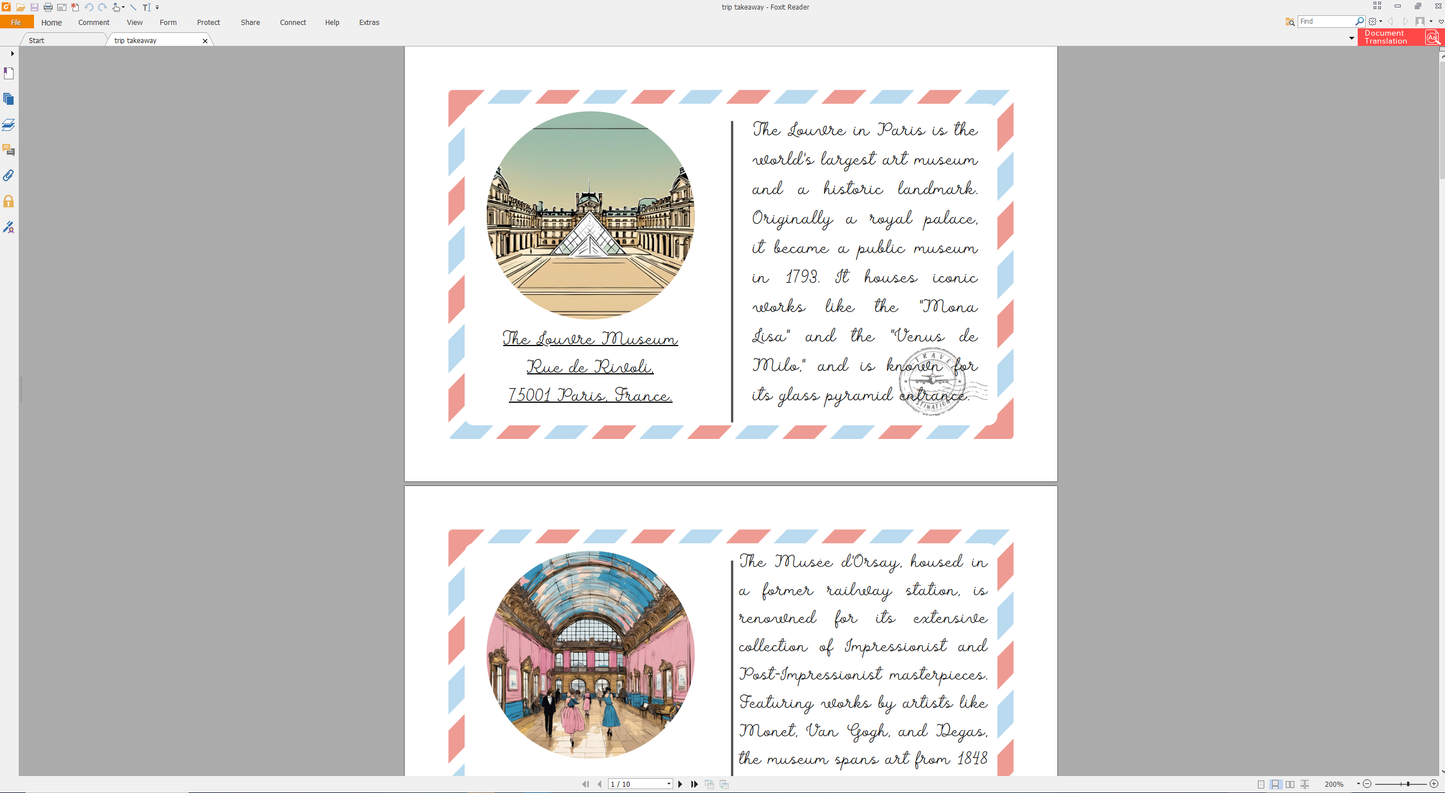Open the Comments panel in left sidebar
The height and width of the screenshot is (793, 1445).
(x=9, y=150)
